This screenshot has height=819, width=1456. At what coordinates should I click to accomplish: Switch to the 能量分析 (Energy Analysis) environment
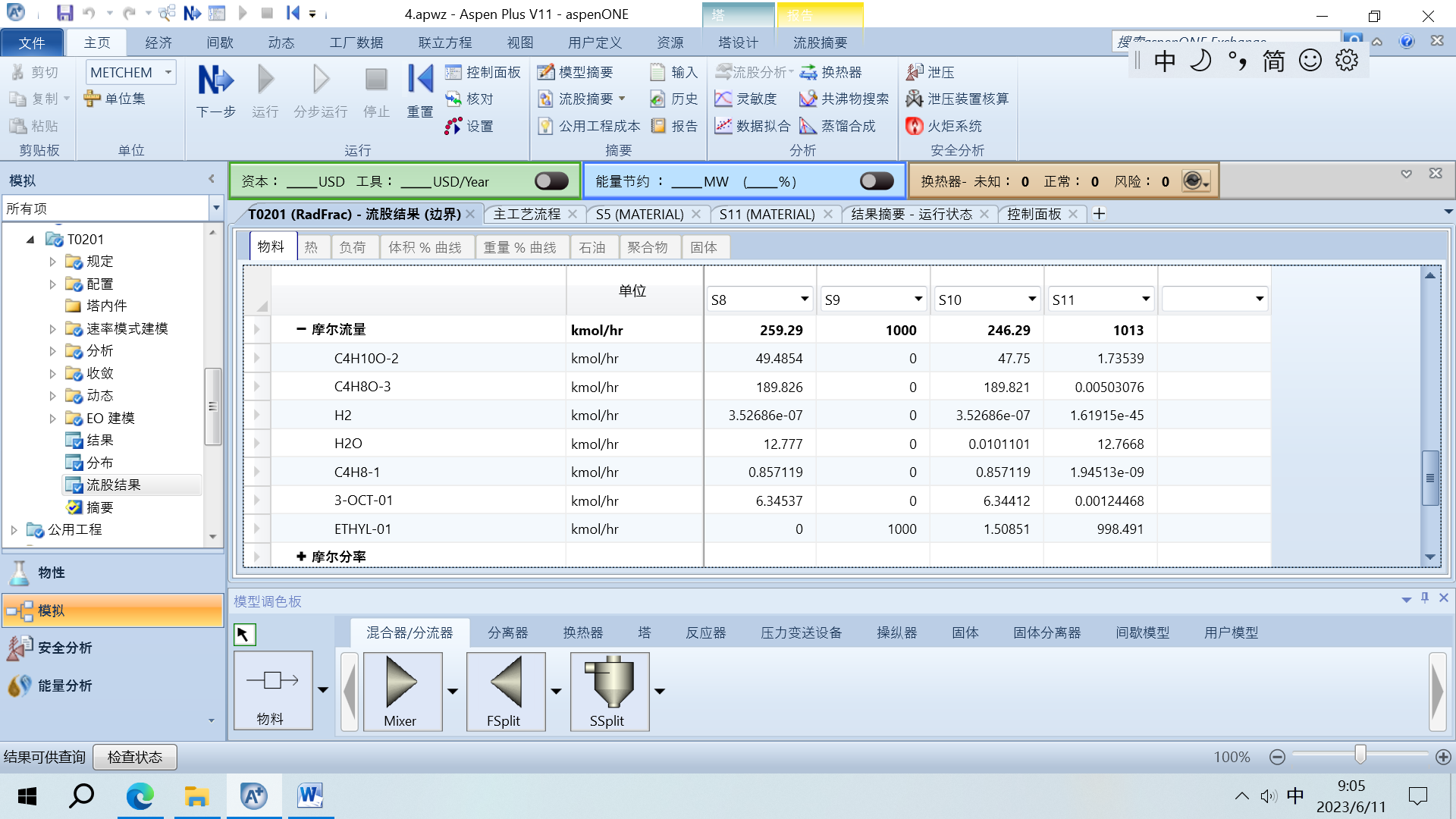(x=112, y=686)
